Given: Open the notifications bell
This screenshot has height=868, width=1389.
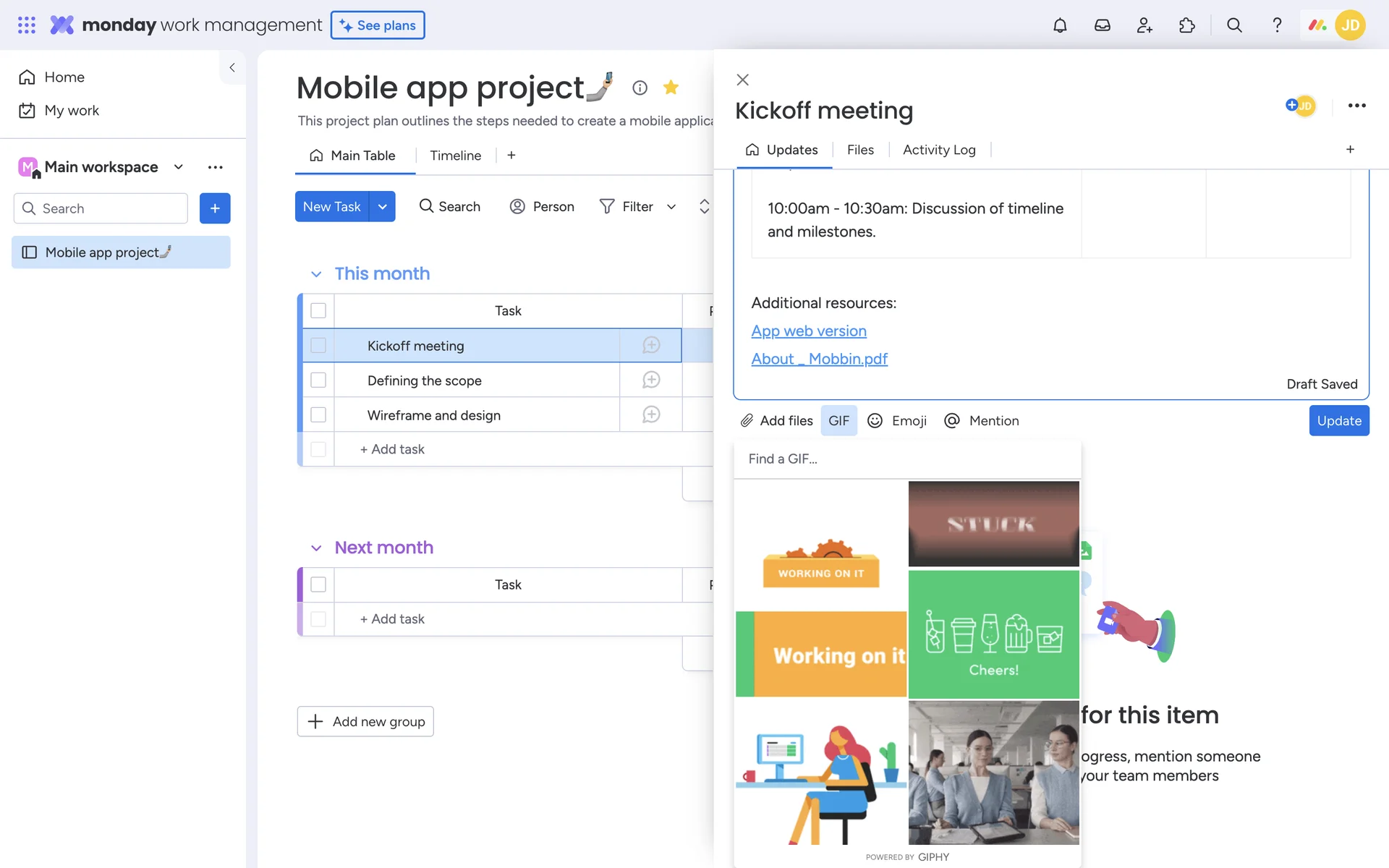Looking at the screenshot, I should pyautogui.click(x=1060, y=25).
